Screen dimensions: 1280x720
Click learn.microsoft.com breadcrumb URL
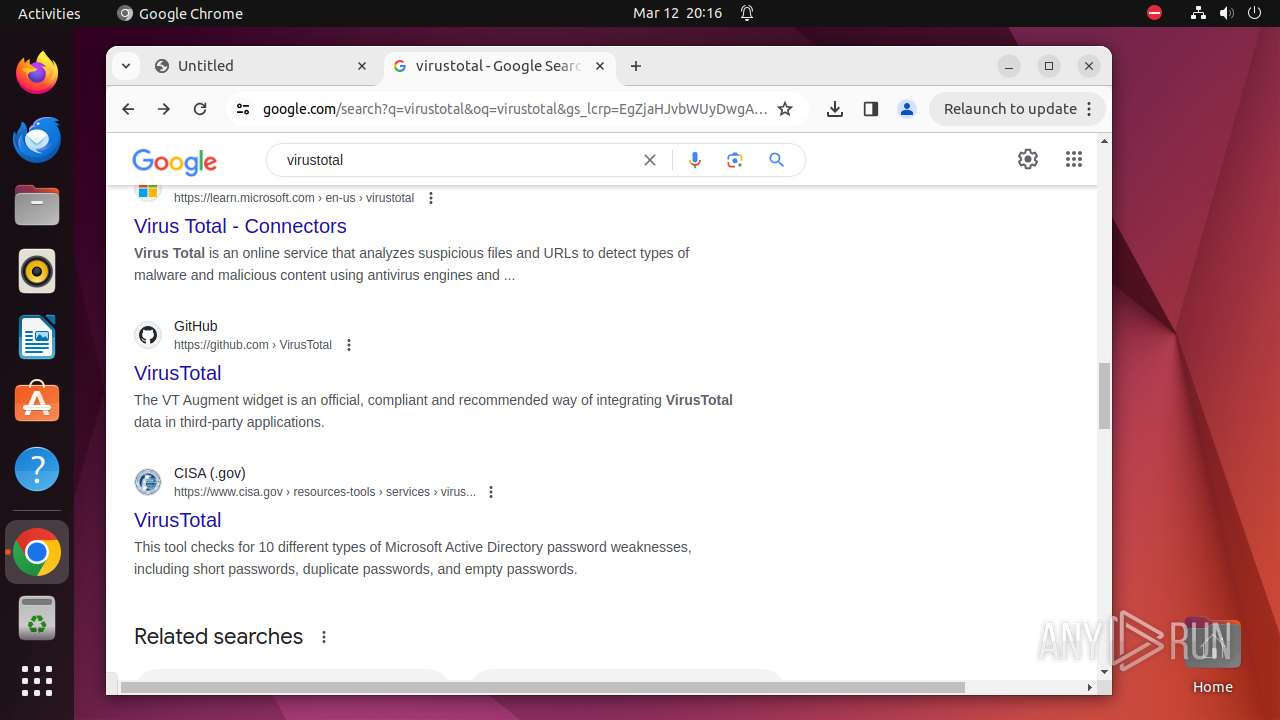[294, 198]
